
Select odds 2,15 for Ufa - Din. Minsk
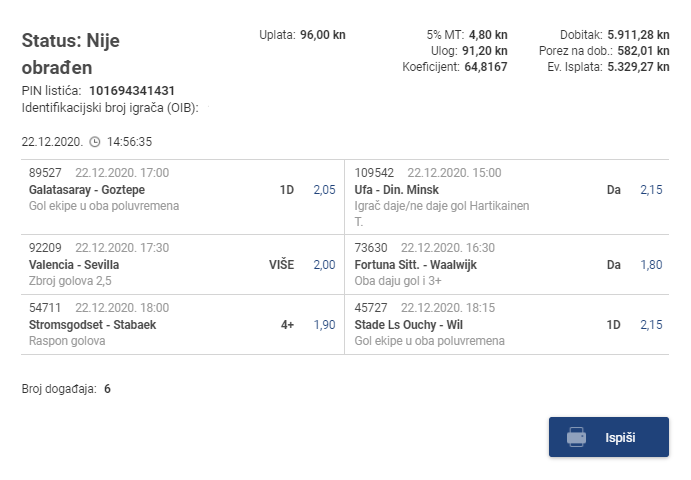[x=651, y=189]
